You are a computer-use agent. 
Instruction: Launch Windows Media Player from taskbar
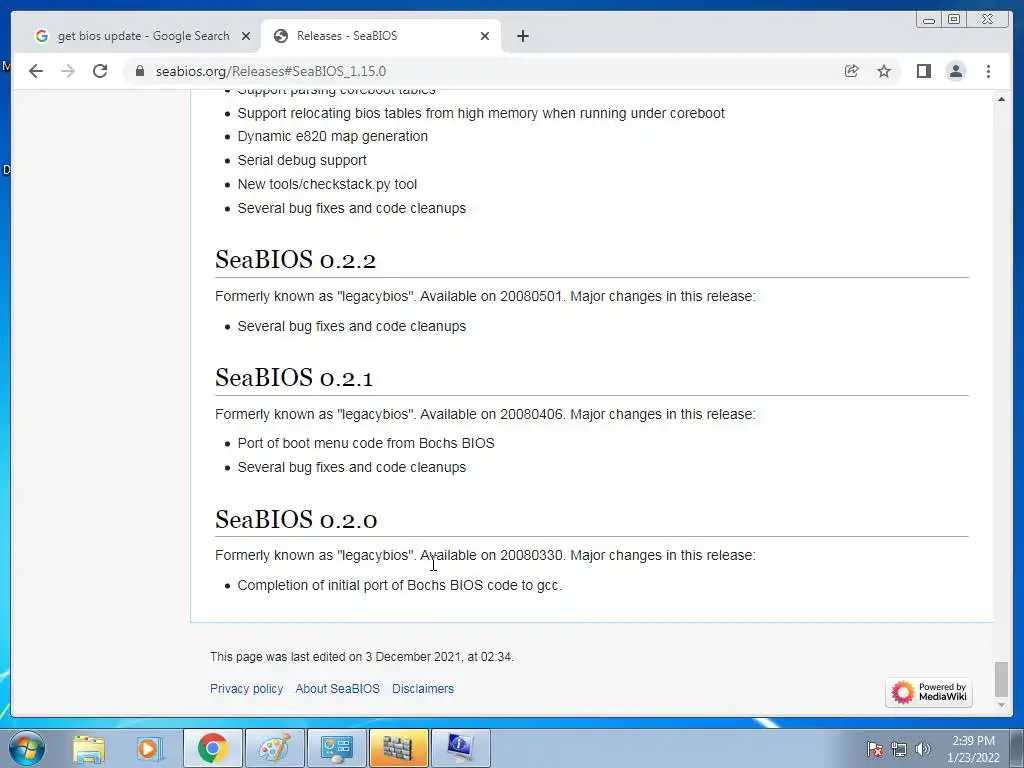(148, 748)
